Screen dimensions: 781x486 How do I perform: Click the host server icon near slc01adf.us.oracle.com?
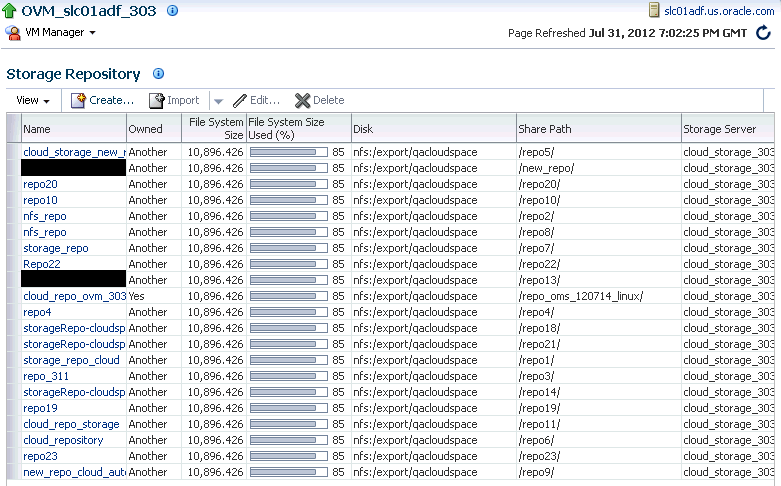(654, 10)
